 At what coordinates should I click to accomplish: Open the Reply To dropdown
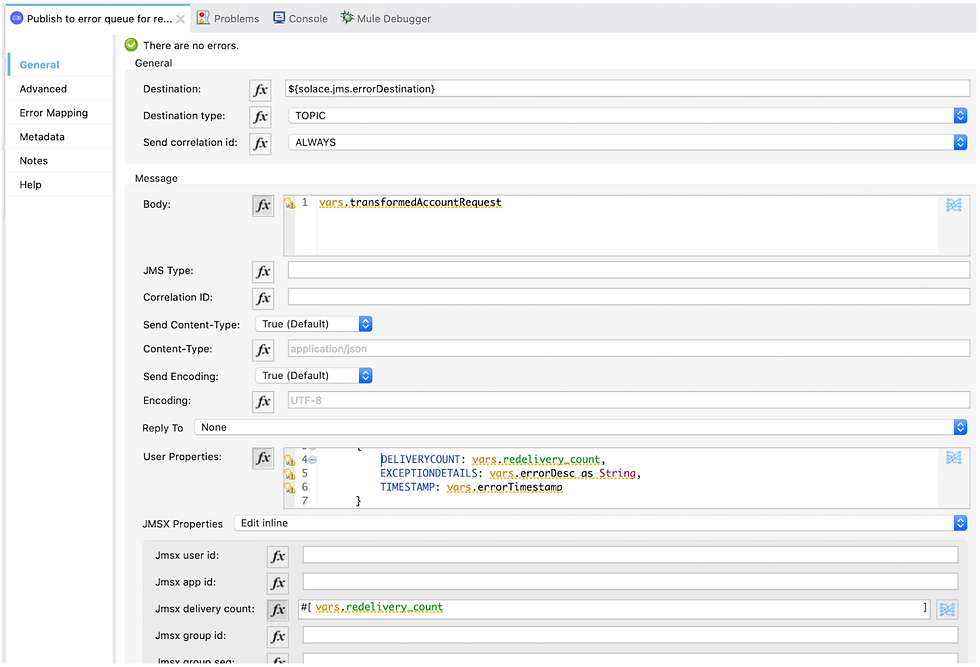point(581,428)
